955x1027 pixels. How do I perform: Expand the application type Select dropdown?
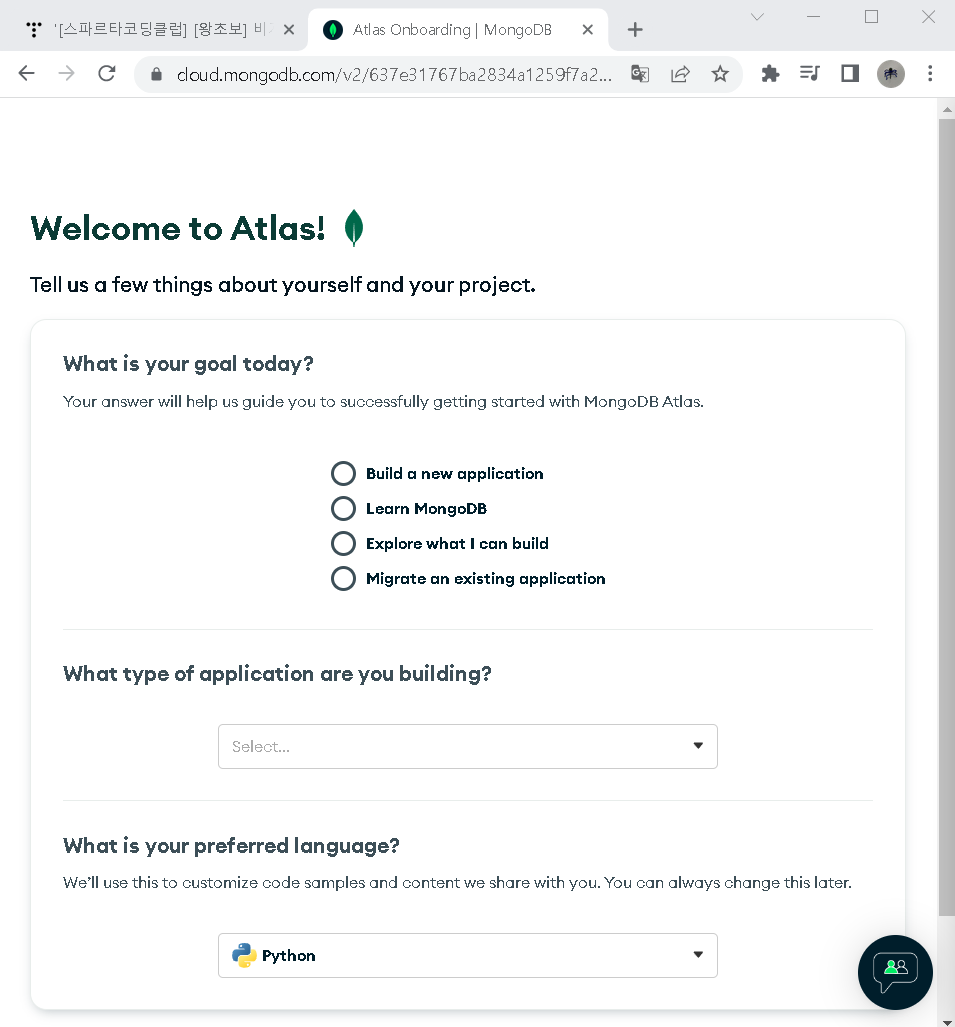(468, 747)
